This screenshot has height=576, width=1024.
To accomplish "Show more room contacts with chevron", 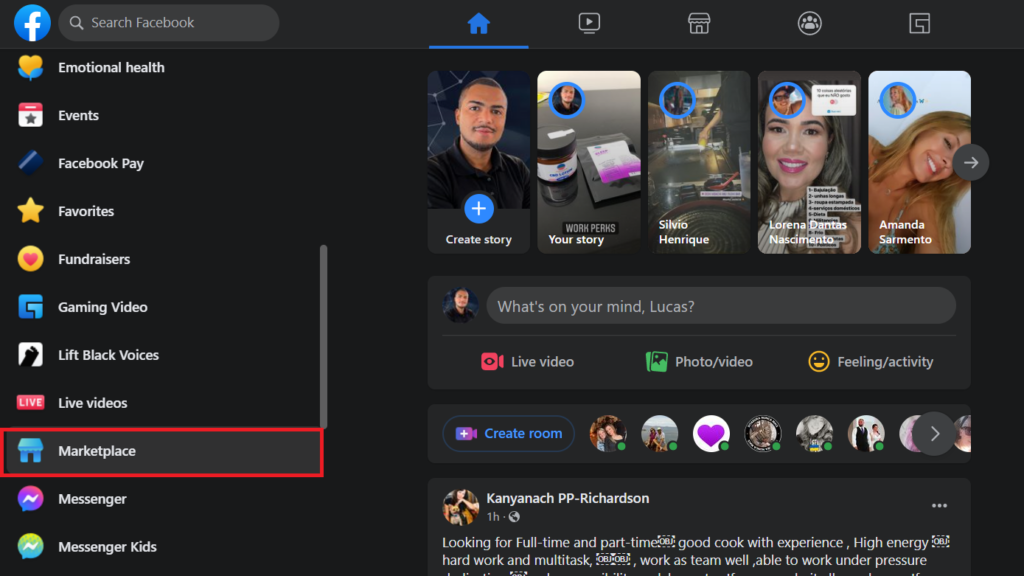I will click(x=935, y=434).
